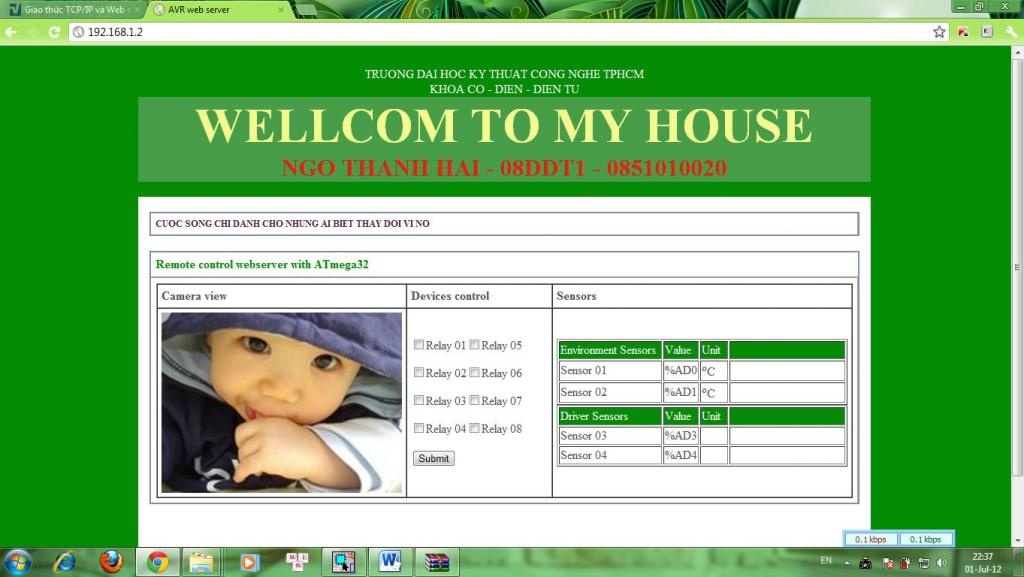Screen dimensions: 1024x577
Task: Enable the Relay 01 checkbox
Action: (x=419, y=345)
